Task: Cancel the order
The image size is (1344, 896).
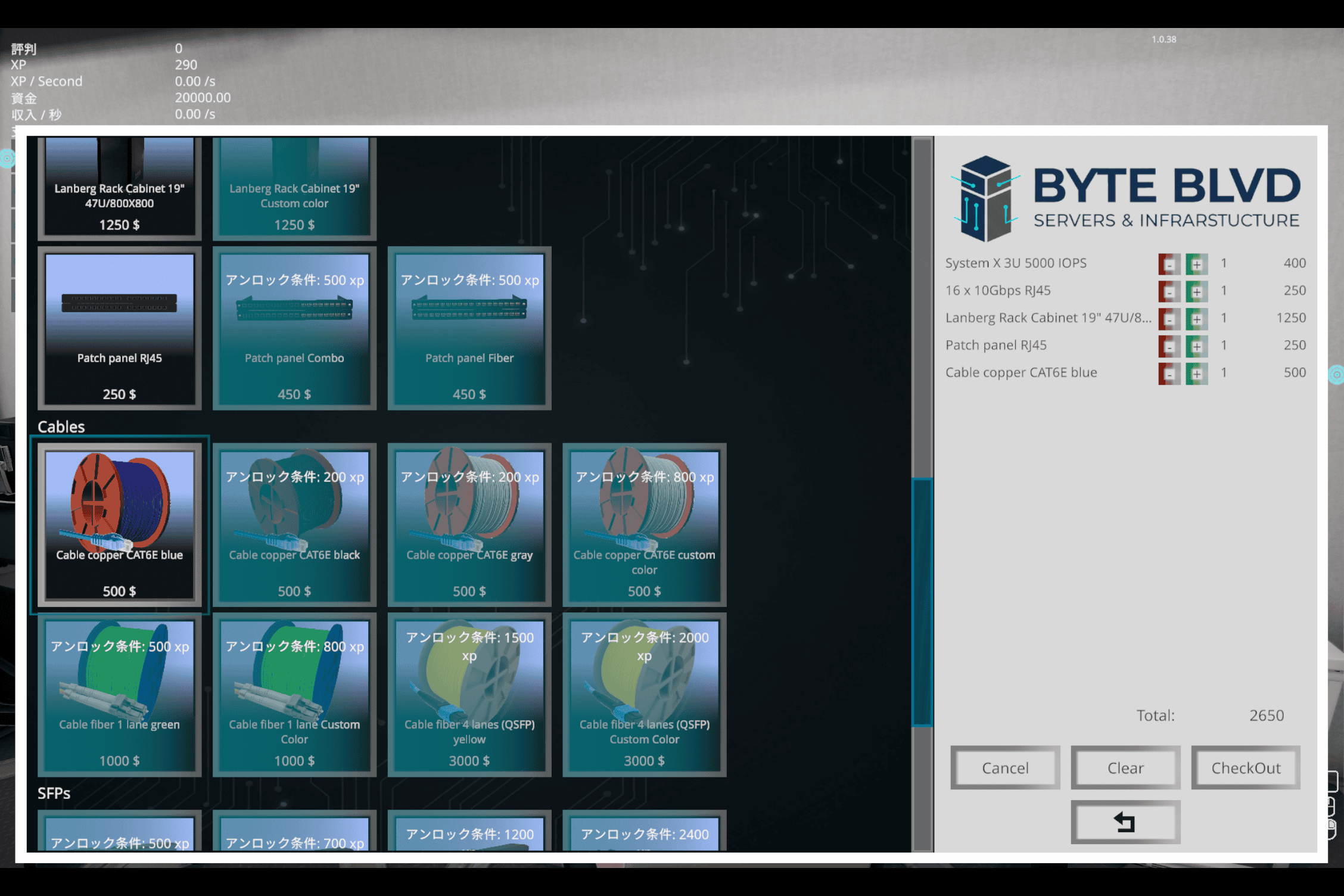Action: pyautogui.click(x=1004, y=768)
